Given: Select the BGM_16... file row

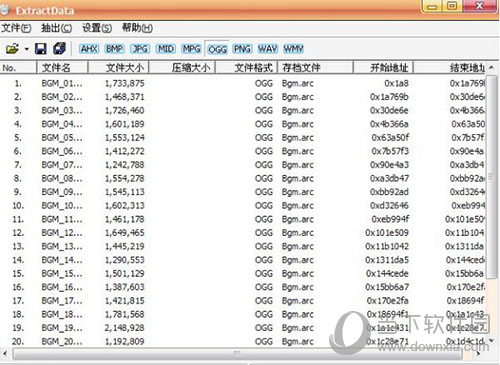Looking at the screenshot, I should [243, 287].
